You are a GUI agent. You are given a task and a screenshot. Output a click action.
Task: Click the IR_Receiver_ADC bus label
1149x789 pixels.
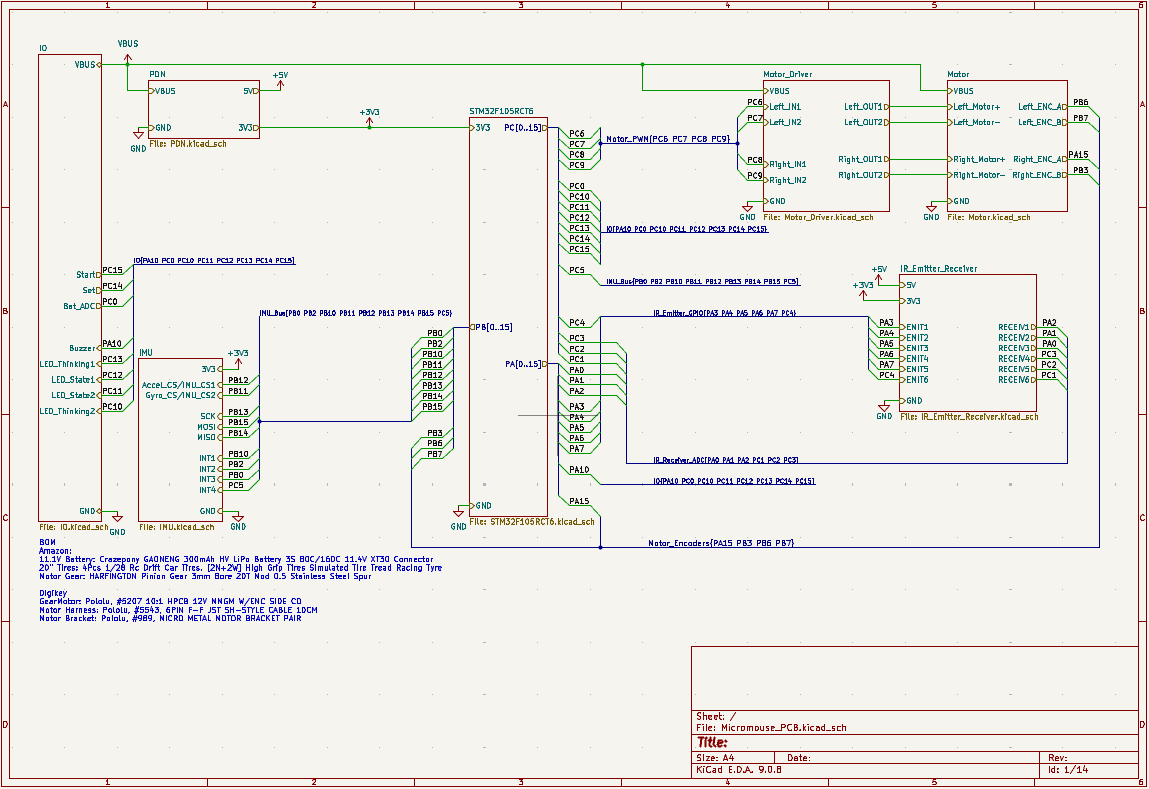725,460
